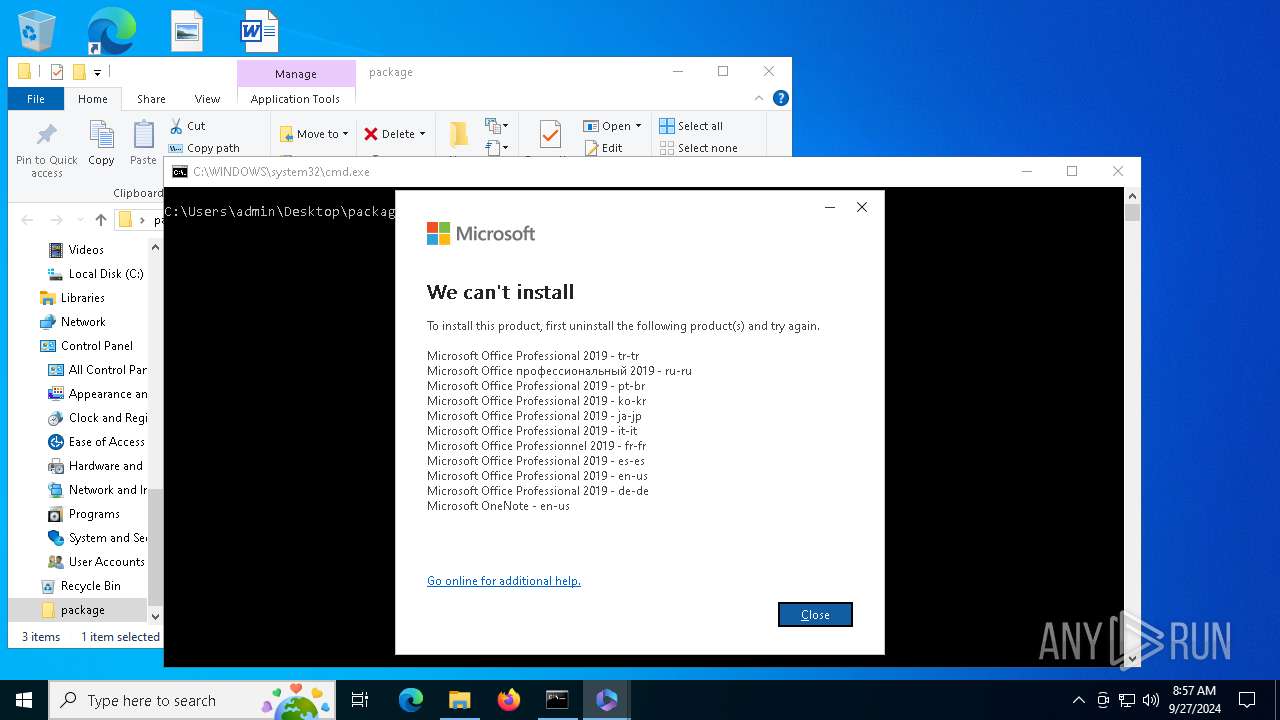The image size is (1280, 720).
Task: Open the Open dropdown in ribbon
Action: 613,126
